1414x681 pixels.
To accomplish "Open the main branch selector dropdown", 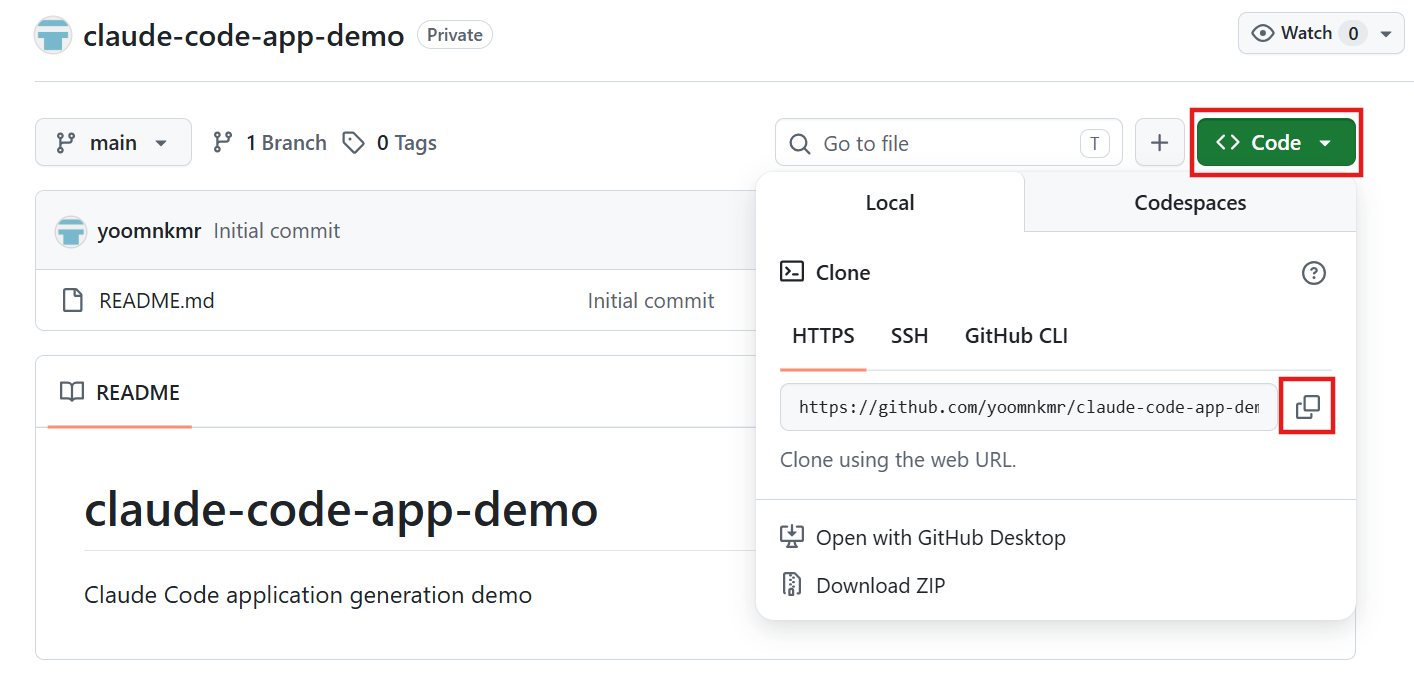I will coord(113,143).
